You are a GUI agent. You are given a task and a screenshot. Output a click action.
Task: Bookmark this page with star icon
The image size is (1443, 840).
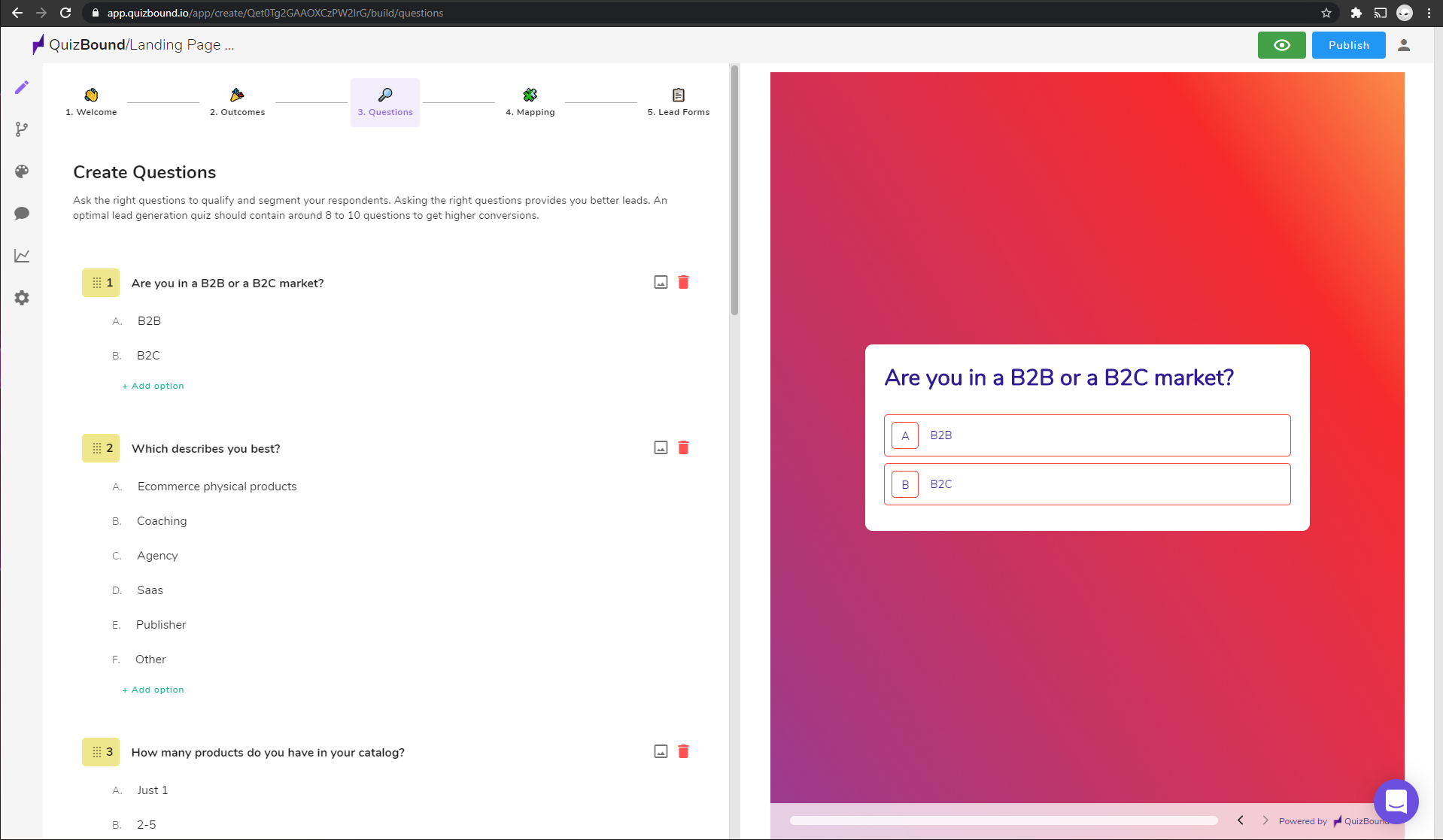coord(1326,13)
